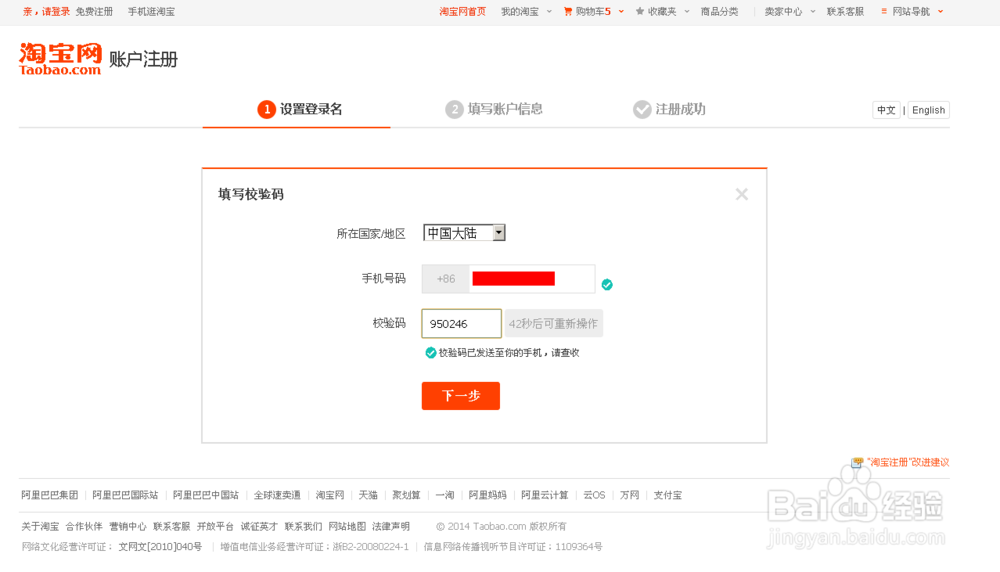
Task: Open 联系客服 in top bar
Action: click(x=845, y=11)
